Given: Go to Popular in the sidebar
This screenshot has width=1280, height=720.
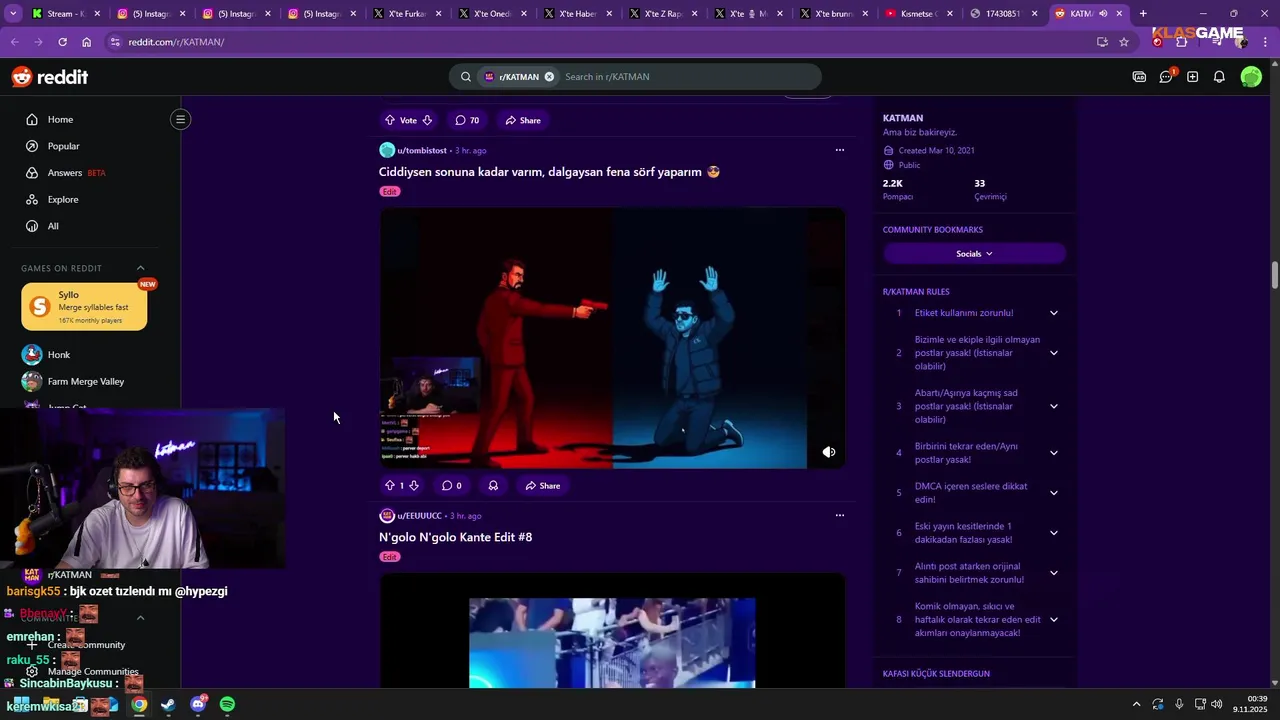Looking at the screenshot, I should point(63,146).
